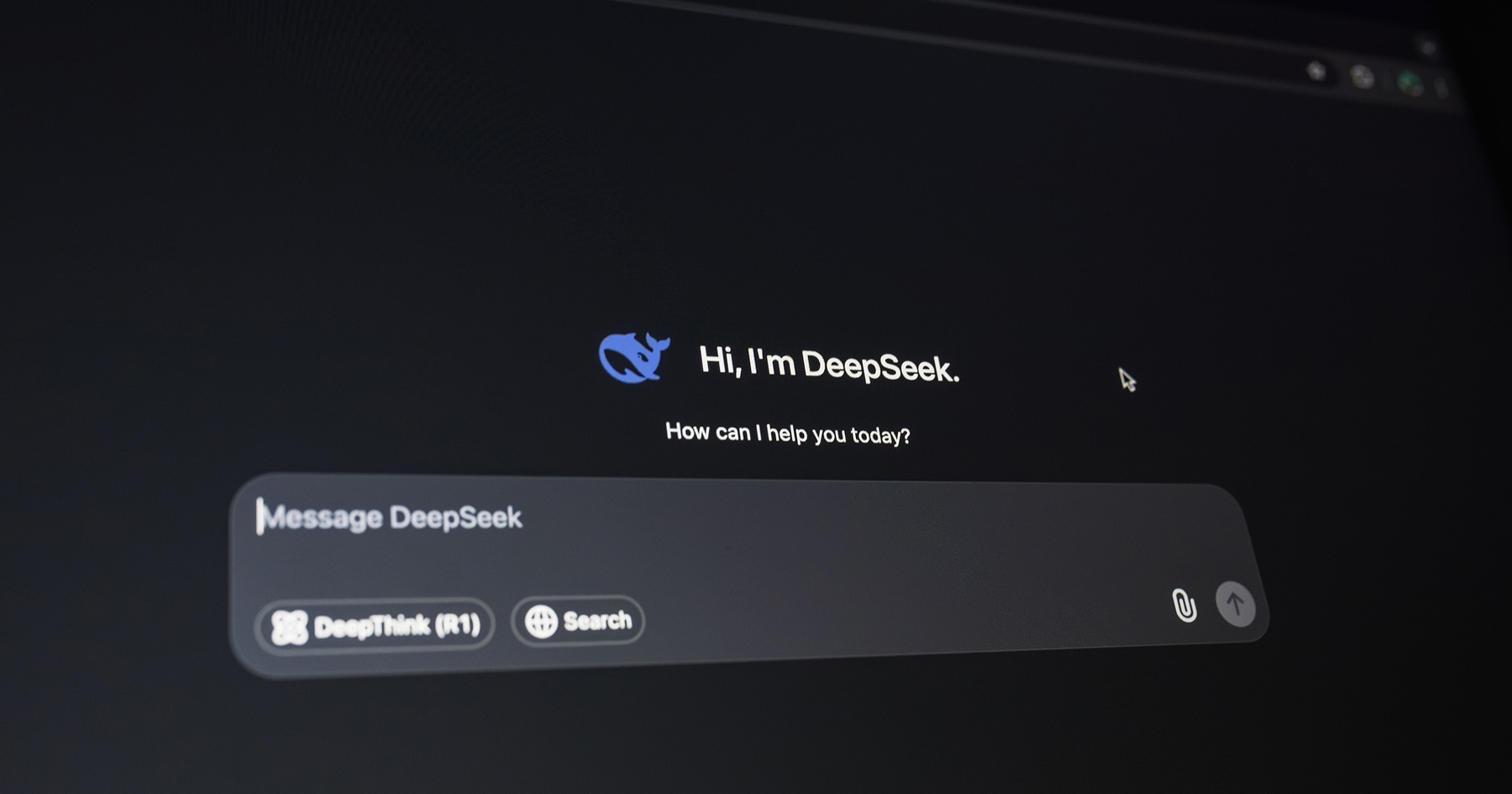Screen dimensions: 1512x794
Task: Click the blue DeepSeek whale logo
Action: (634, 357)
